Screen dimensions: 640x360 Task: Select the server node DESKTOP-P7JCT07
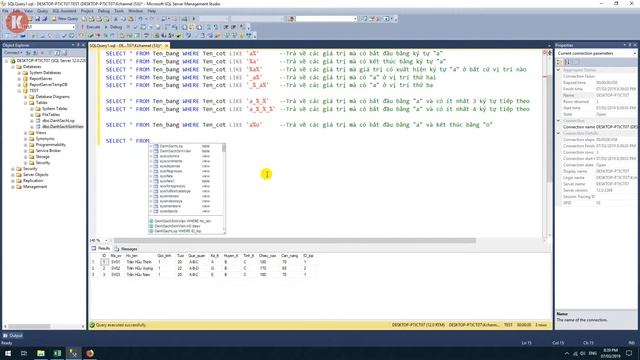[x=51, y=60]
